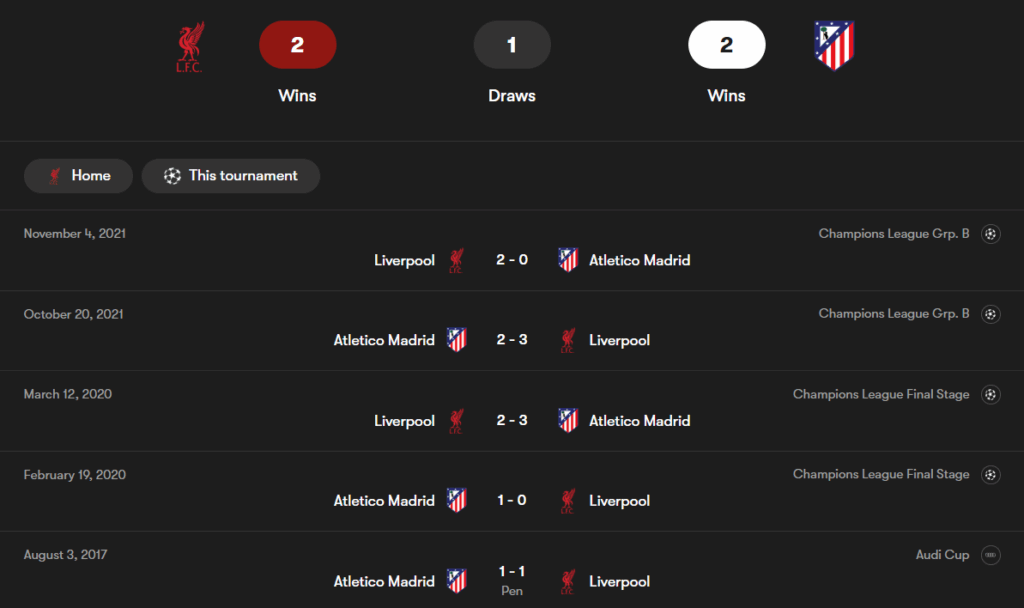The image size is (1024, 608).
Task: Click the Champions League icon for October 20 match
Action: point(990,314)
